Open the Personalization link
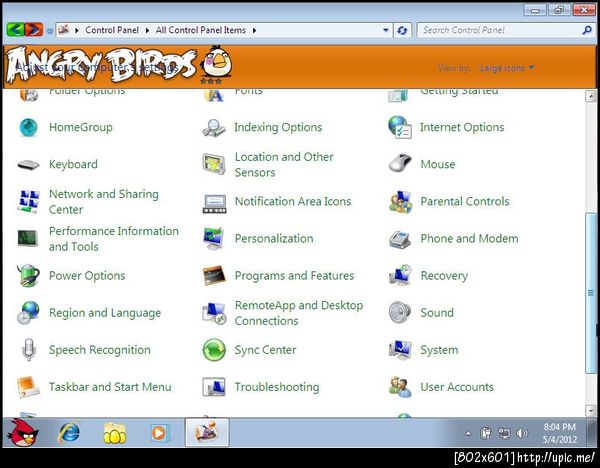The image size is (600, 468). 274,238
